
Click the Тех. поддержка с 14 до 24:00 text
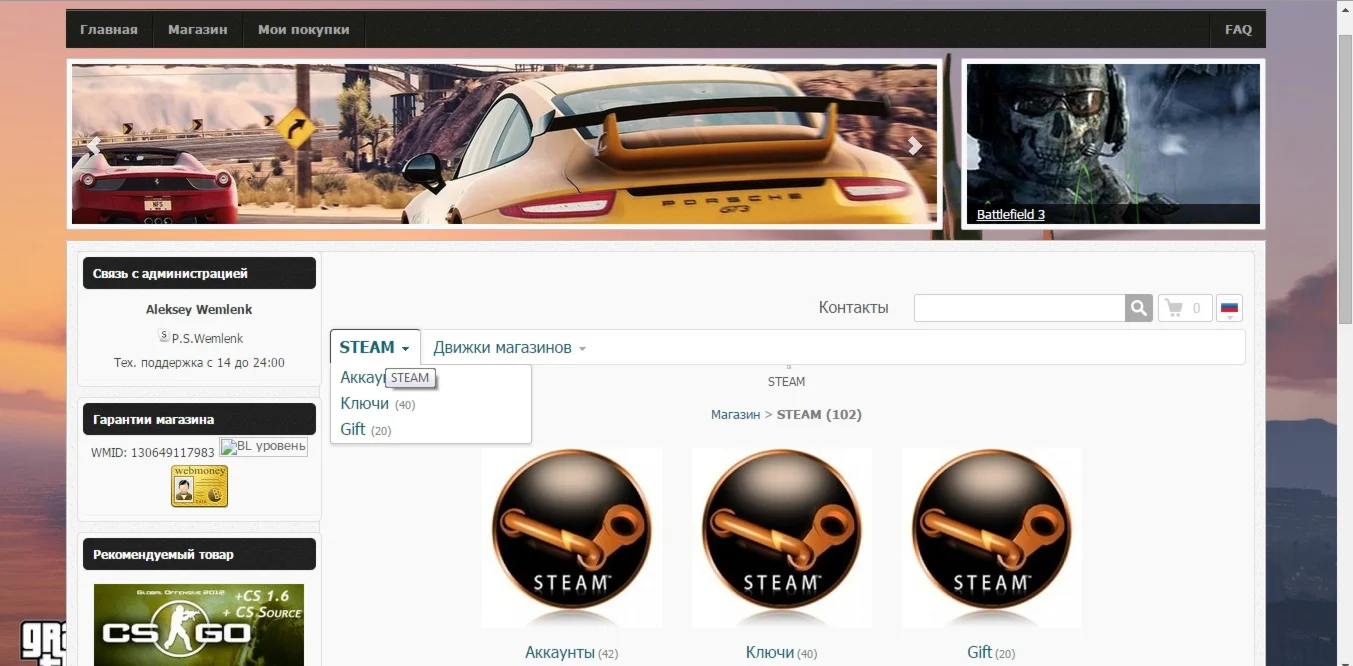coord(199,363)
